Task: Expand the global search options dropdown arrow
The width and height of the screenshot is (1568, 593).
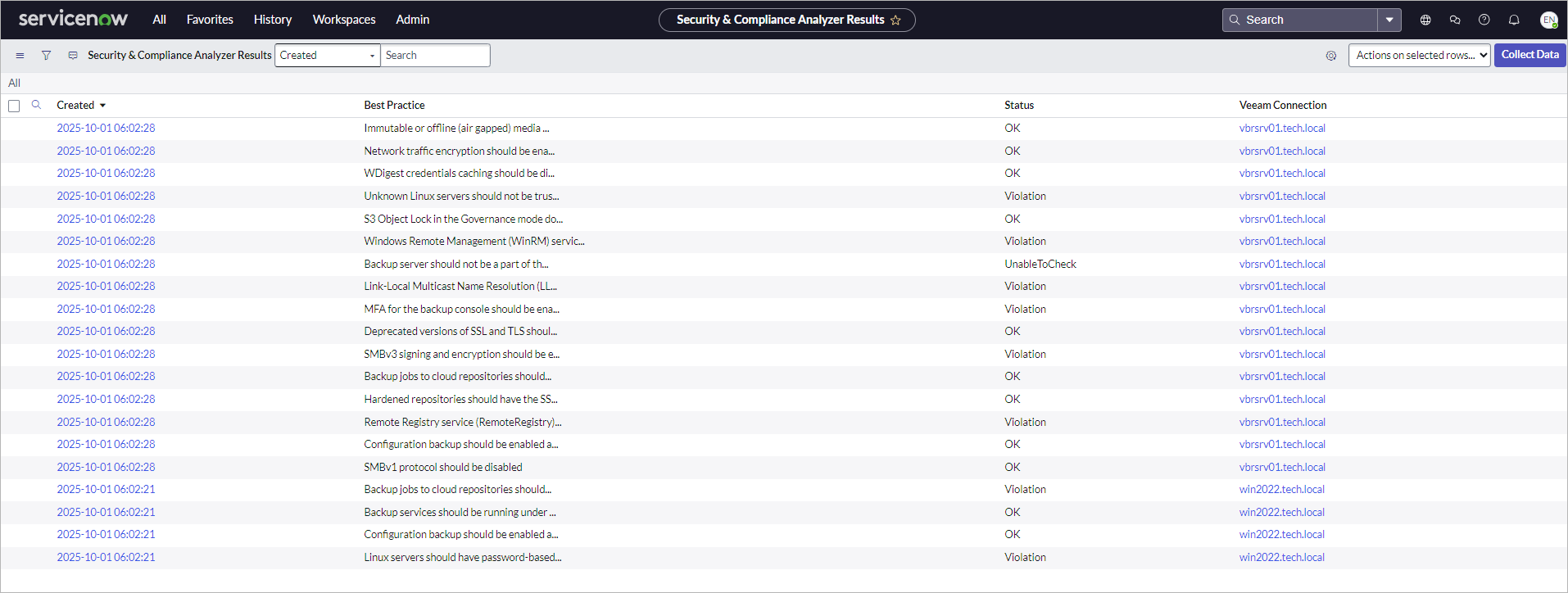Action: pos(1389,20)
